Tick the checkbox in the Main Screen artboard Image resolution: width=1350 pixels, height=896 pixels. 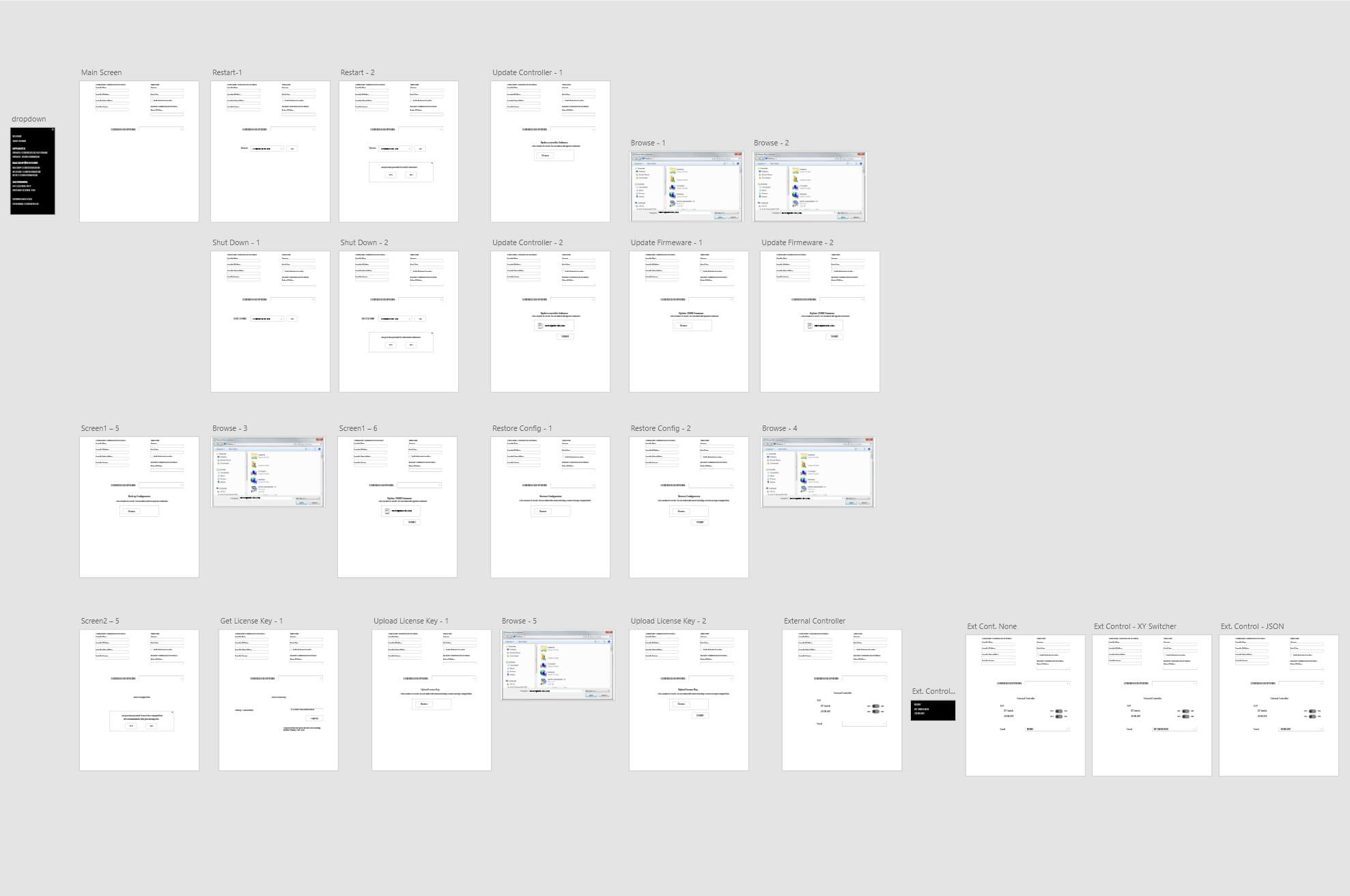152,100
